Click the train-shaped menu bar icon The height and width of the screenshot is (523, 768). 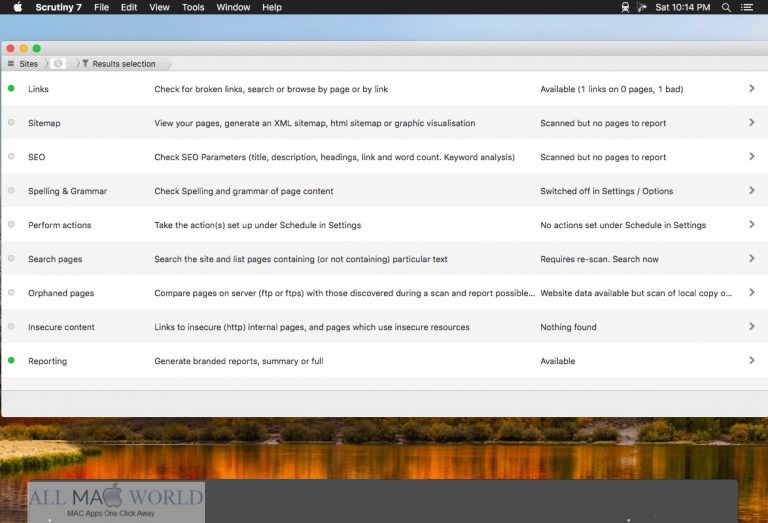point(625,7)
